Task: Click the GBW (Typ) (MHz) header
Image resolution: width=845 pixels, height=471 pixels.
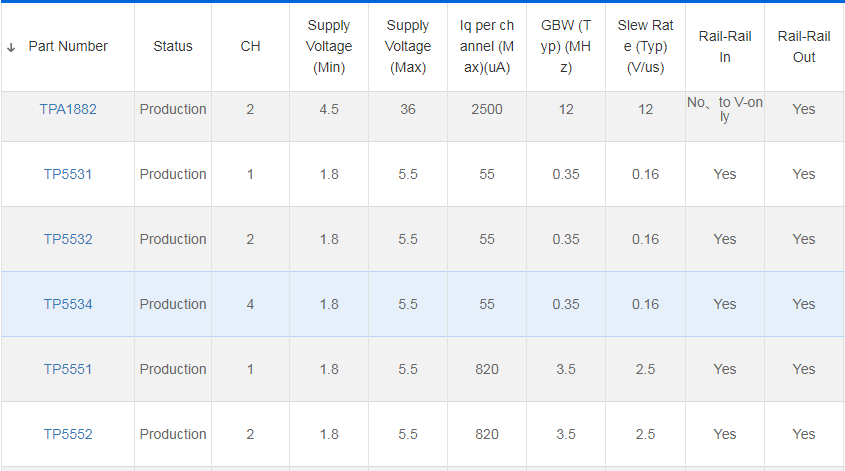Action: [566, 46]
